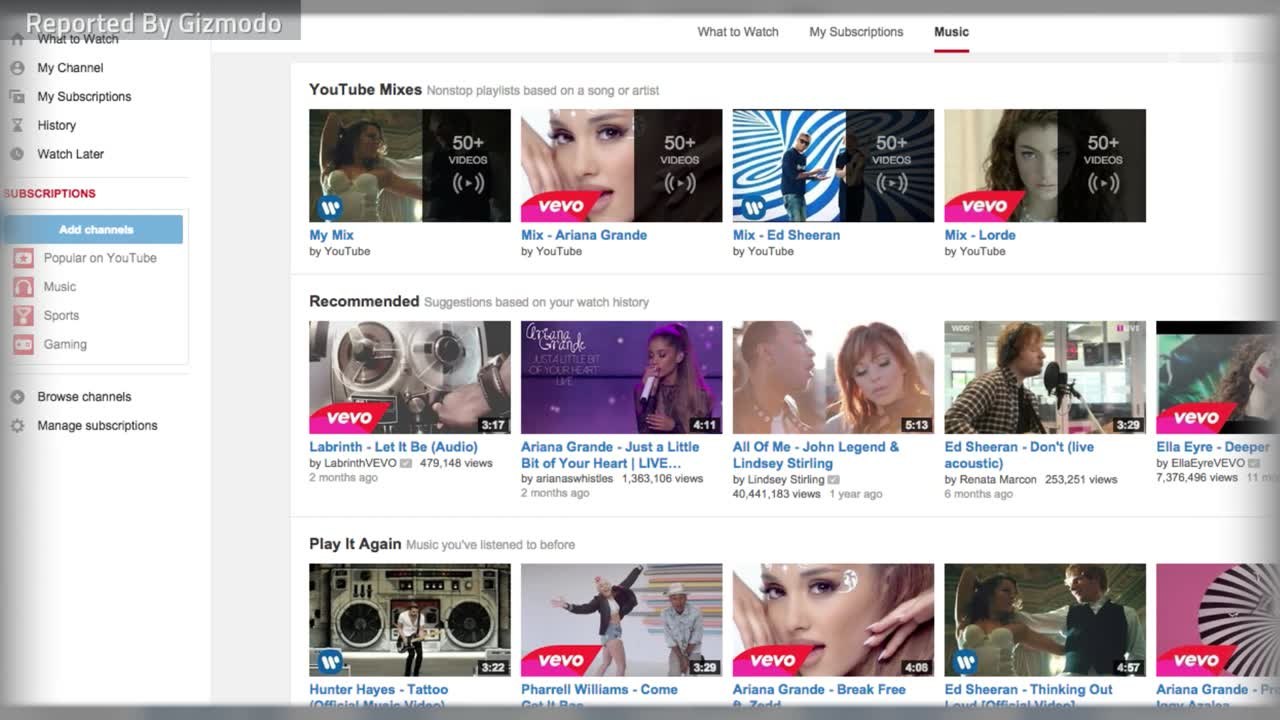Click the Manage subscriptions gear icon
1280x720 pixels.
coord(17,426)
